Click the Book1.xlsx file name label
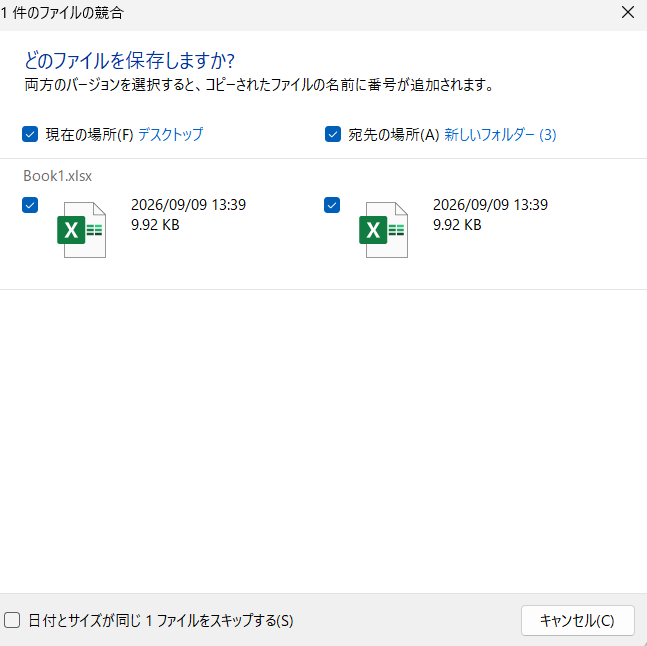The height and width of the screenshot is (646, 647). click(57, 176)
